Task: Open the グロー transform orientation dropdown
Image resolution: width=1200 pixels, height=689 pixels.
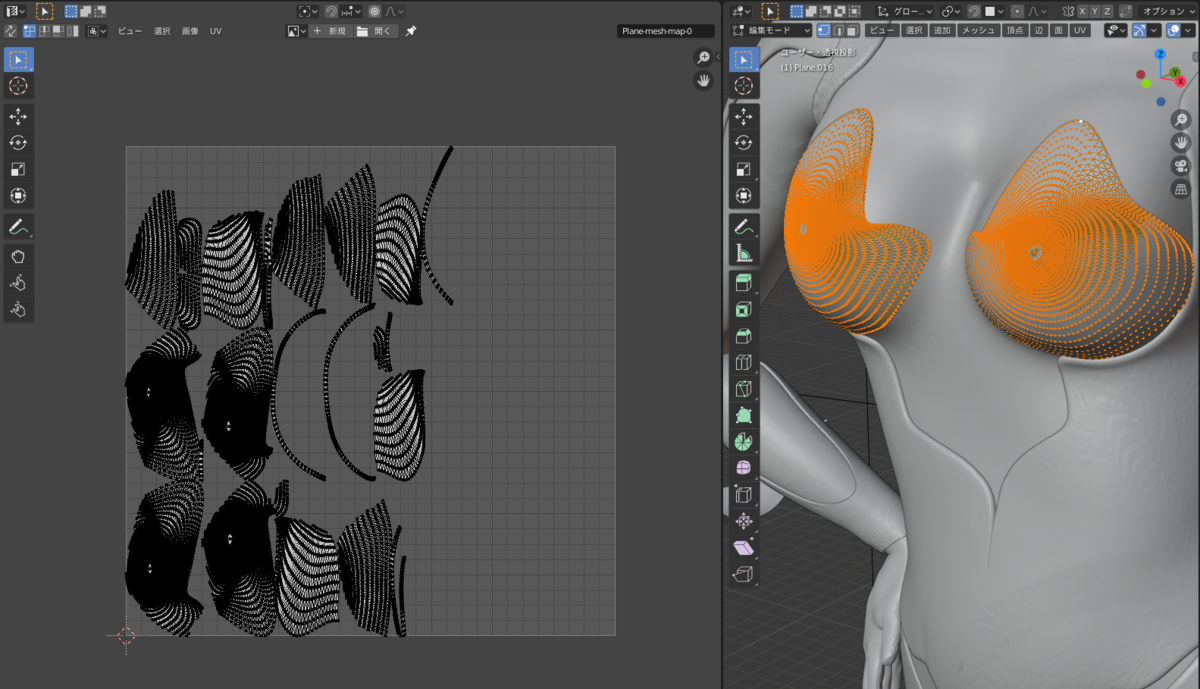Action: 905,11
